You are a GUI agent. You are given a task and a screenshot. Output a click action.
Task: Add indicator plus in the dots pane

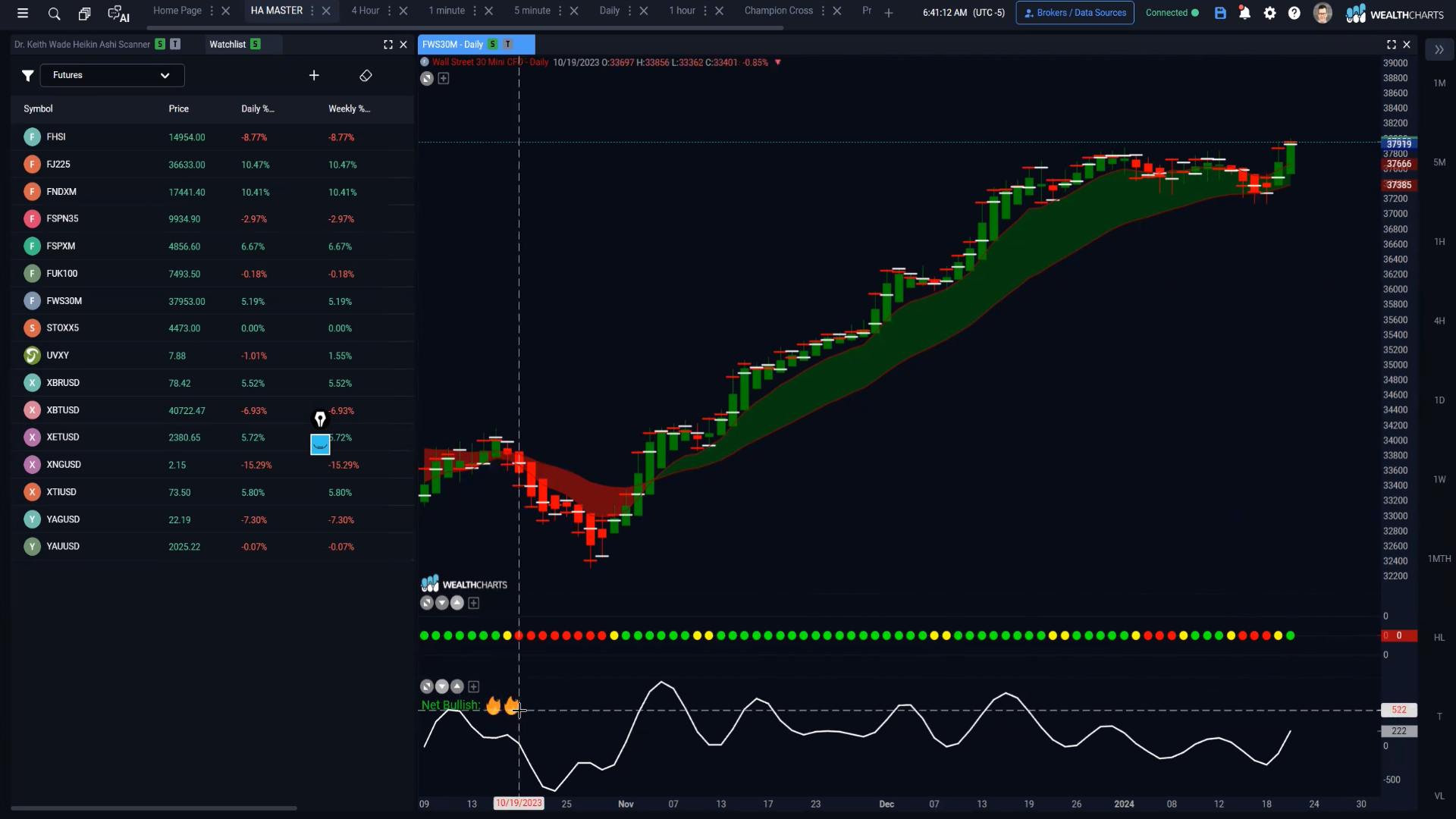474,603
